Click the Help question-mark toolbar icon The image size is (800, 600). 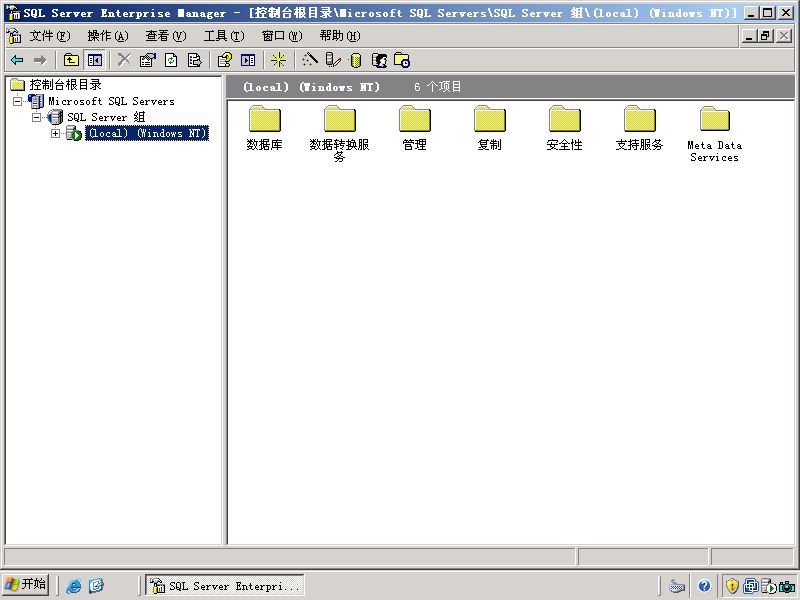[x=224, y=60]
